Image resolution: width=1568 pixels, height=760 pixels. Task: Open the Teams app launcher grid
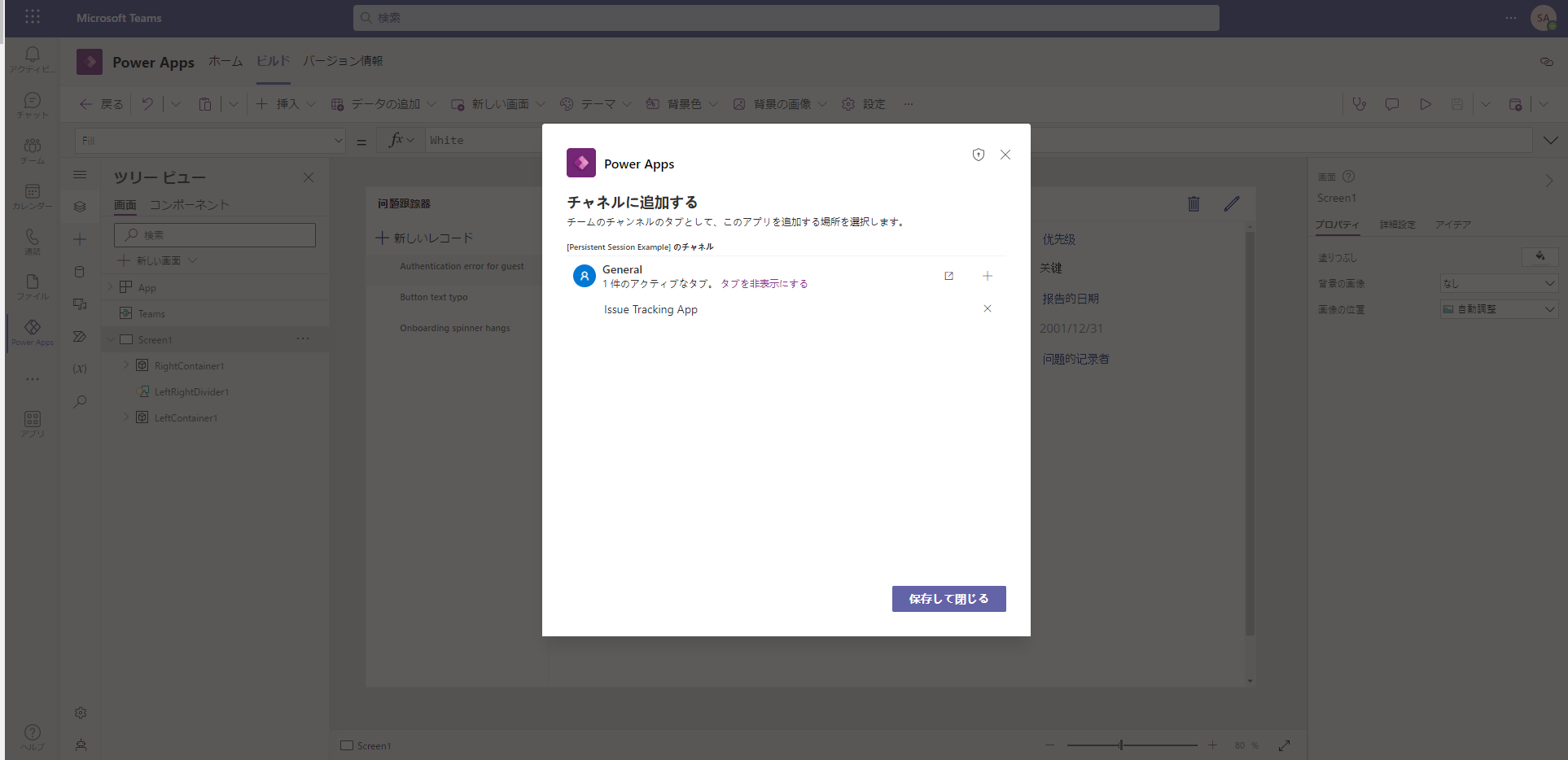pos(33,16)
